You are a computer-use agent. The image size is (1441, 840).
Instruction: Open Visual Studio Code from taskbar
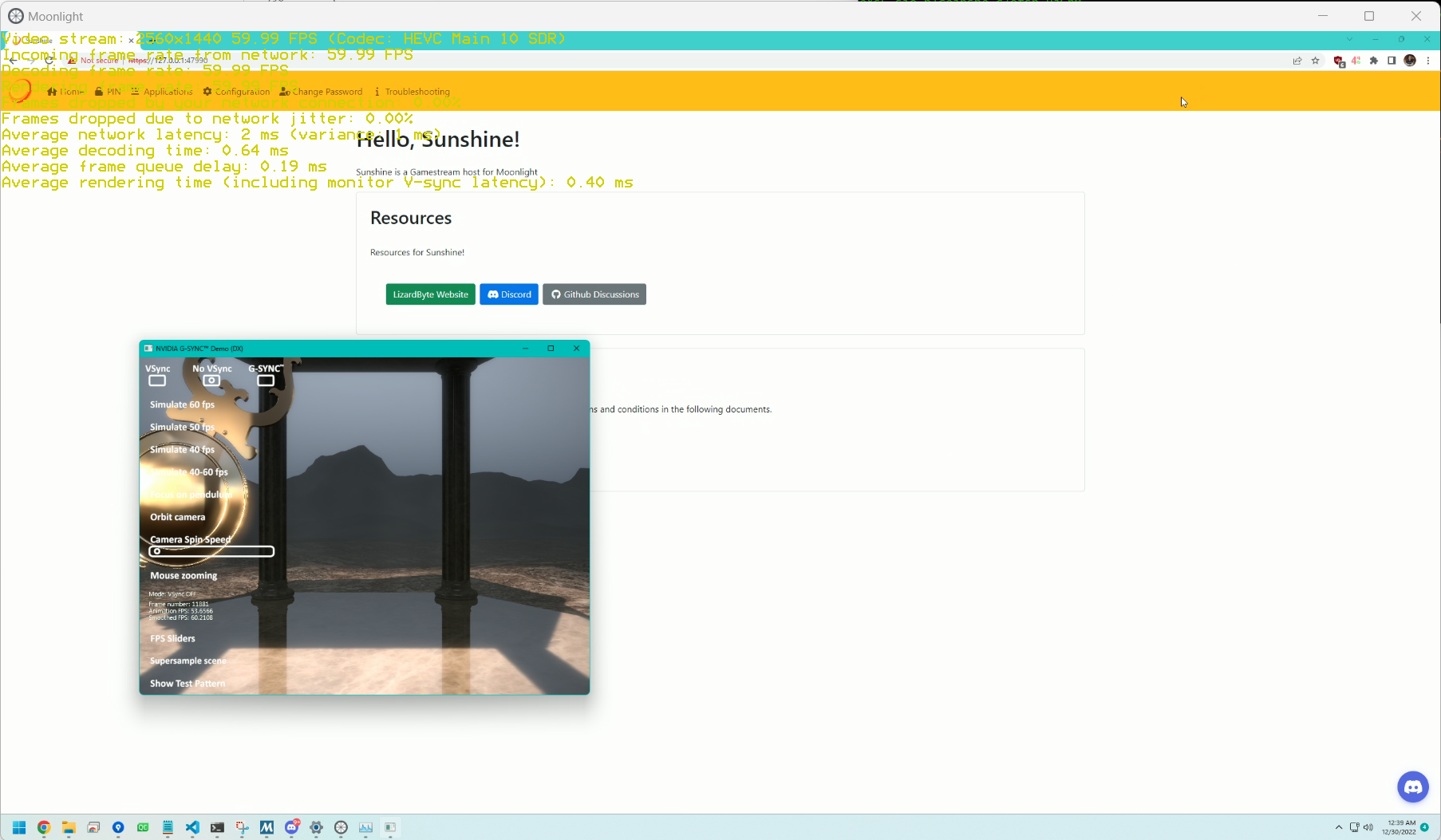coord(192,827)
